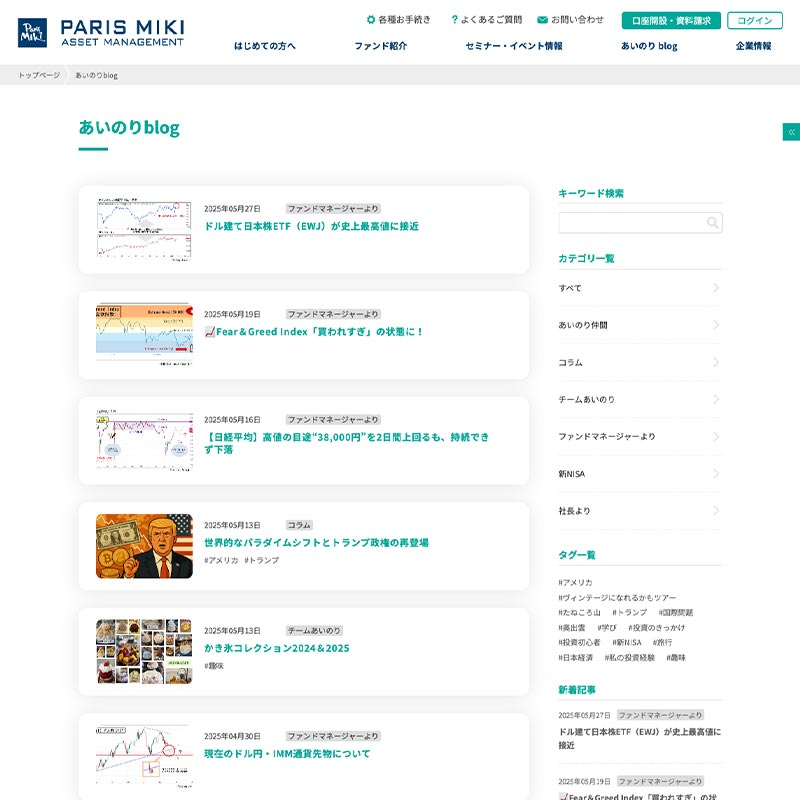The image size is (800, 800).
Task: Open article Fear＆Greed Index「買われすぎ」の状態に！
Action: (x=314, y=332)
